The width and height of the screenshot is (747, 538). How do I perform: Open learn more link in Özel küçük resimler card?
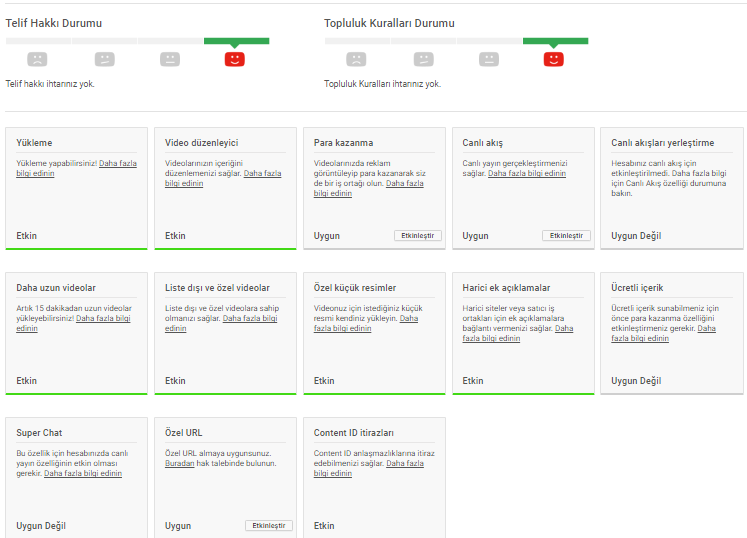click(x=365, y=323)
